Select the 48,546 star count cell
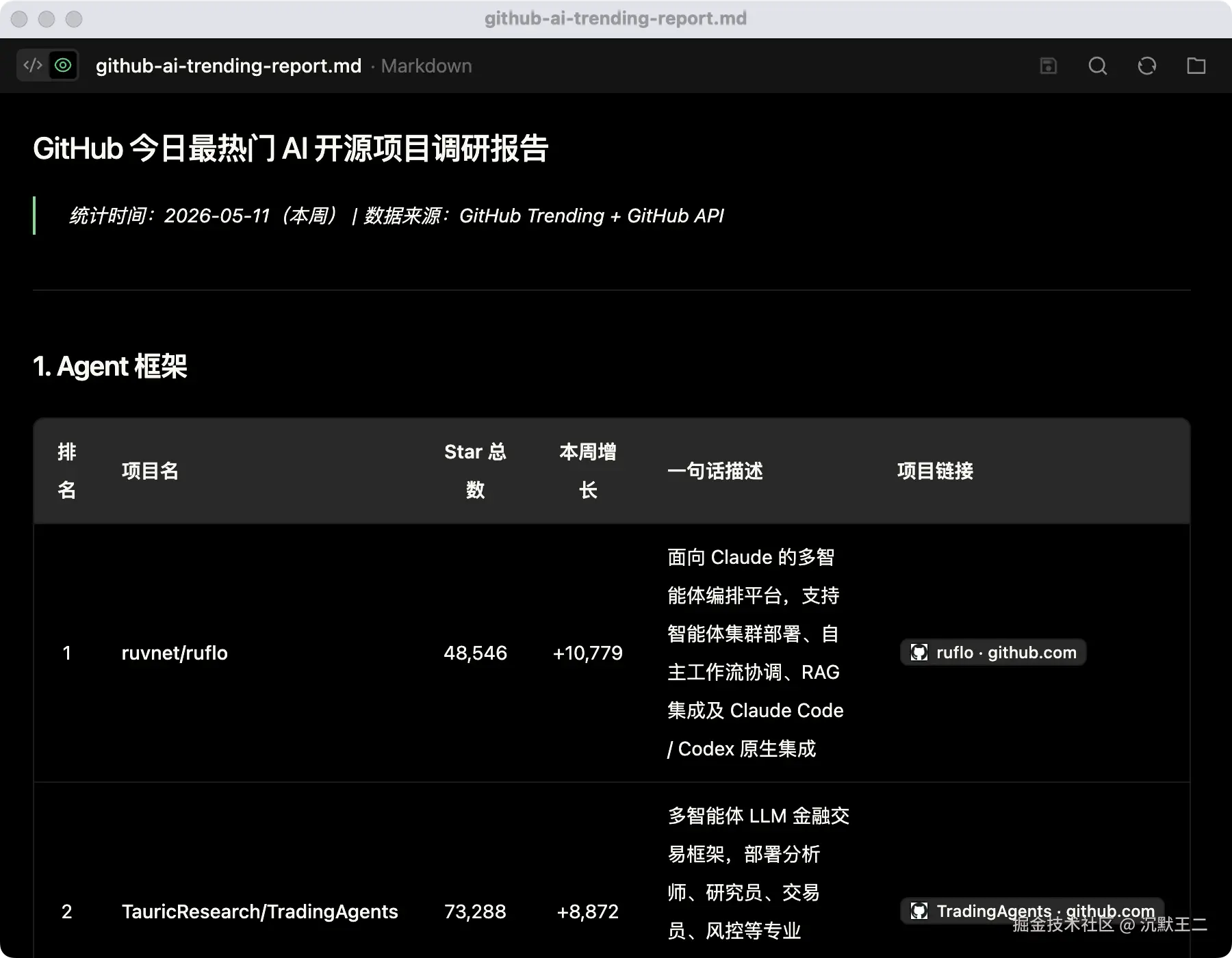1232x958 pixels. pos(475,653)
